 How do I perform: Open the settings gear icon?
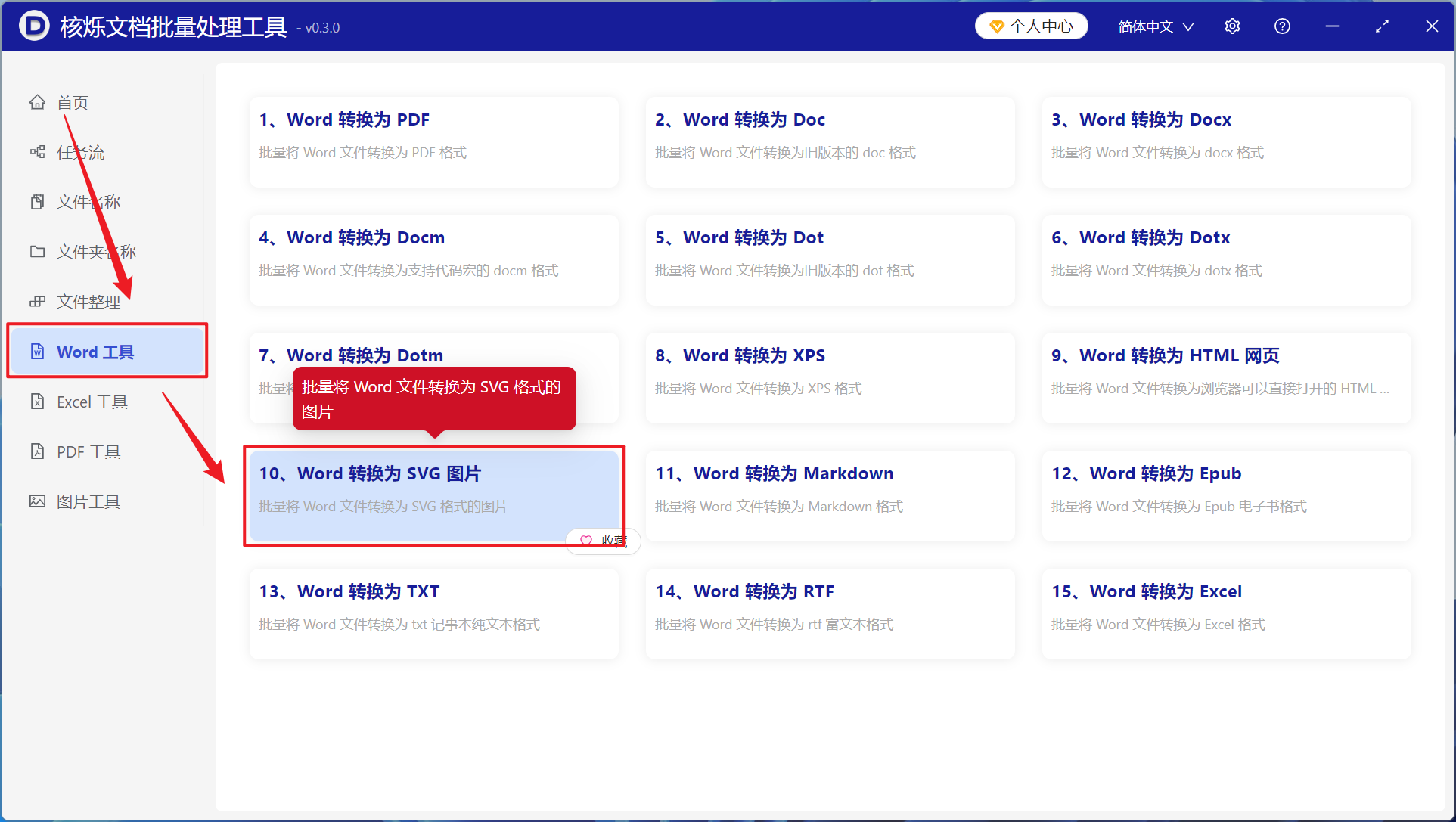pos(1232,26)
